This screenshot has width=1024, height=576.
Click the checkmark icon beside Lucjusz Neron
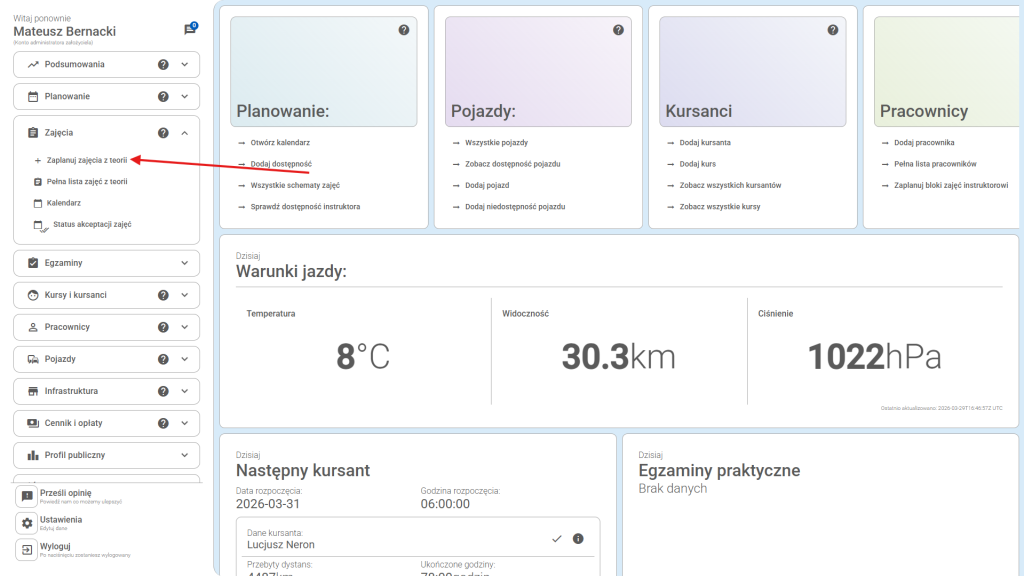tap(557, 539)
